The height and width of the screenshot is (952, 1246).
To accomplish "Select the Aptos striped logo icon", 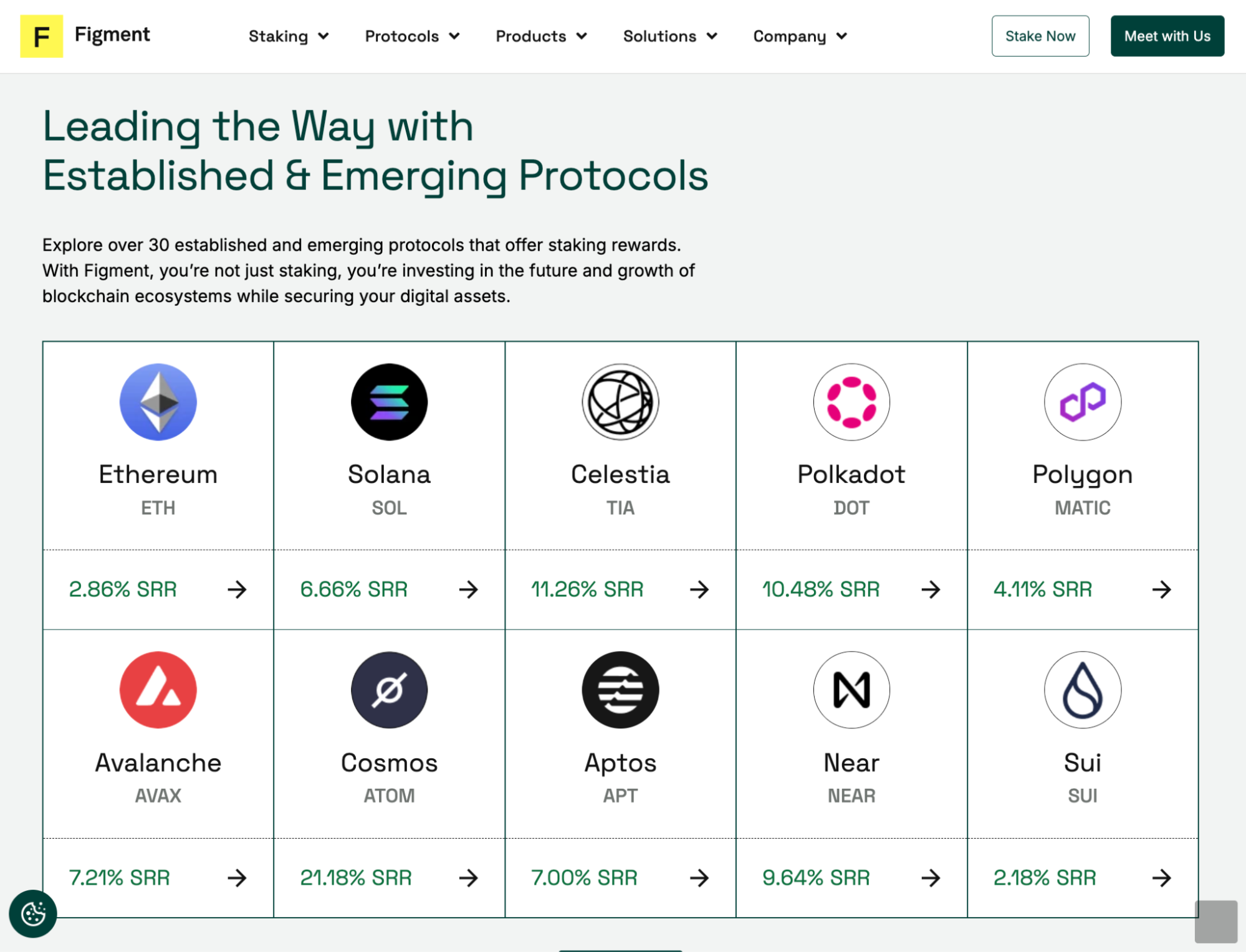I will tap(620, 690).
